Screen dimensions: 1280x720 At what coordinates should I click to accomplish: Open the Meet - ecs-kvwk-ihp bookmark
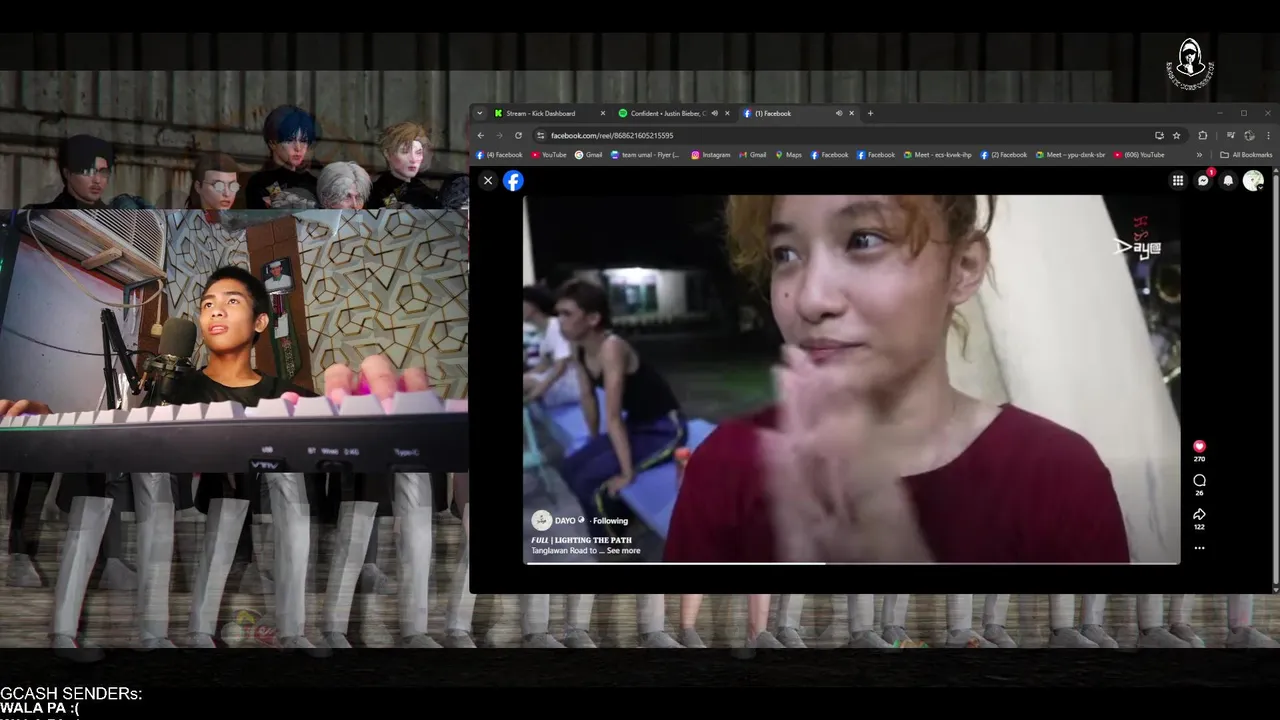tap(938, 155)
